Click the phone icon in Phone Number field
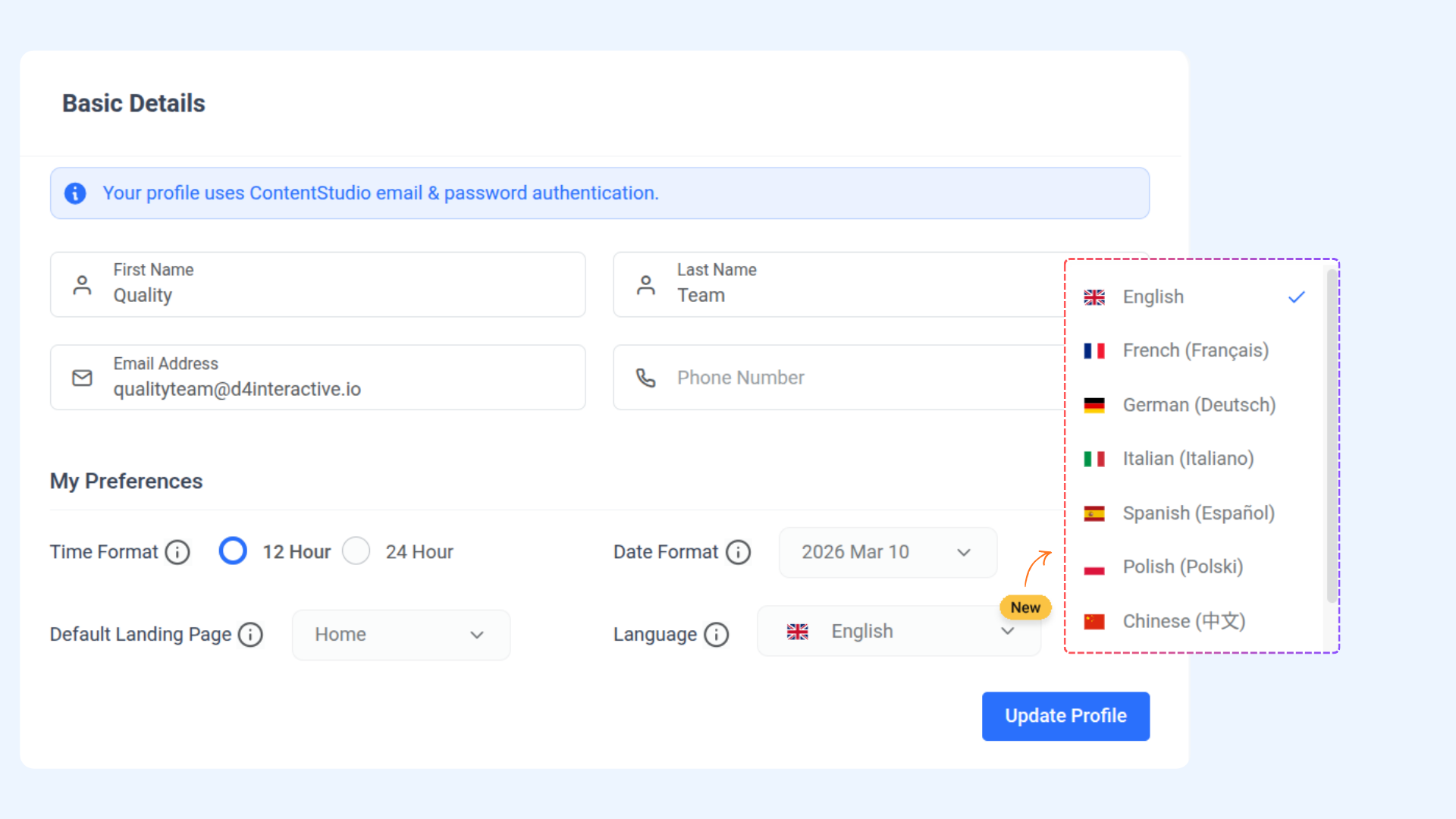The width and height of the screenshot is (1456, 819). [646, 378]
